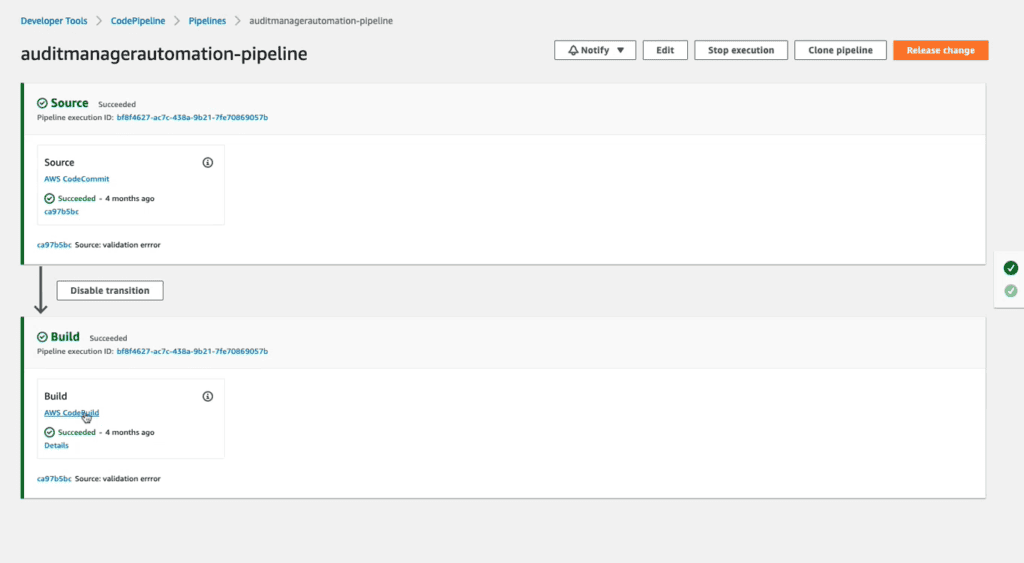
Task: Click the Release change button
Action: click(x=940, y=50)
